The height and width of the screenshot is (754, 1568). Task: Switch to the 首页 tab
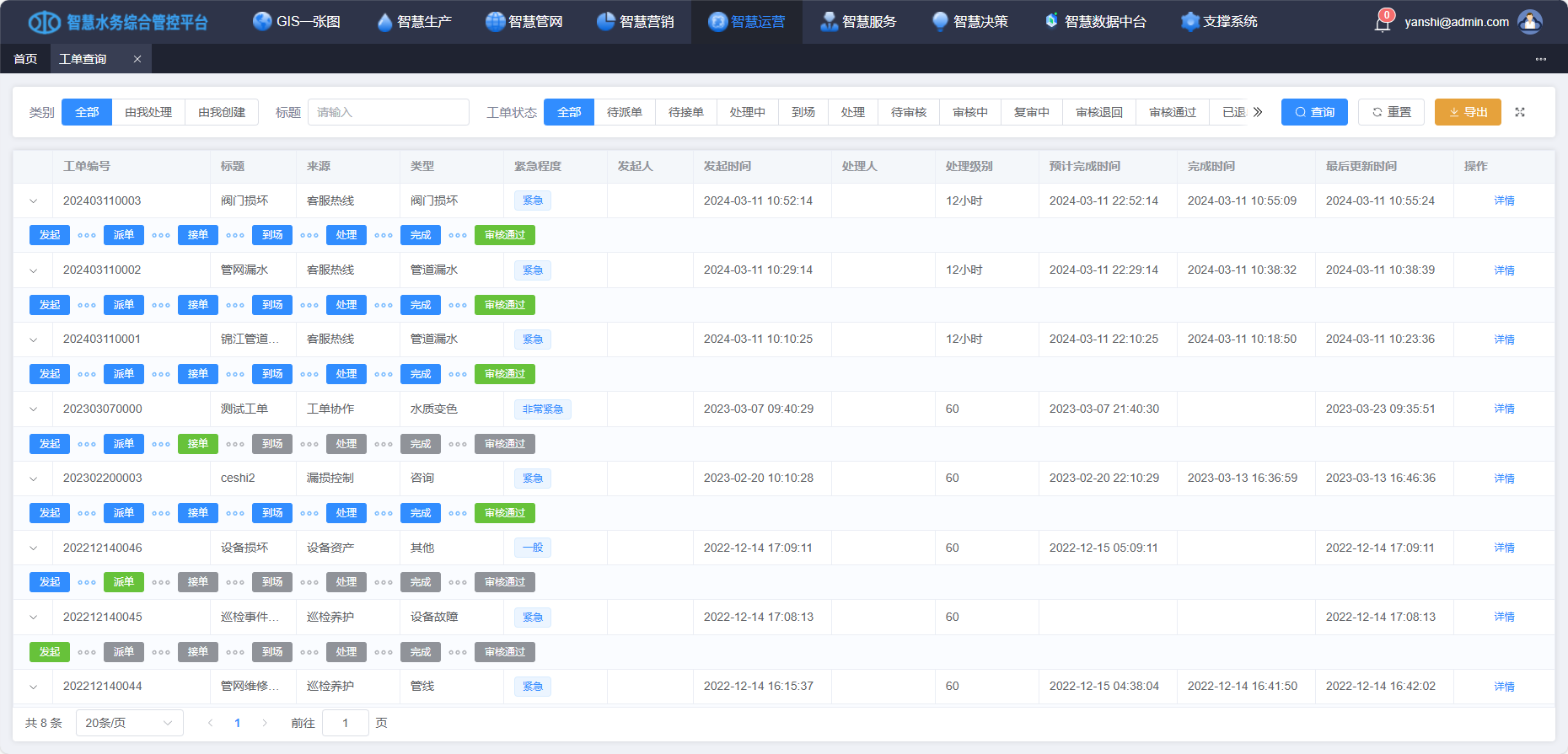[25, 59]
